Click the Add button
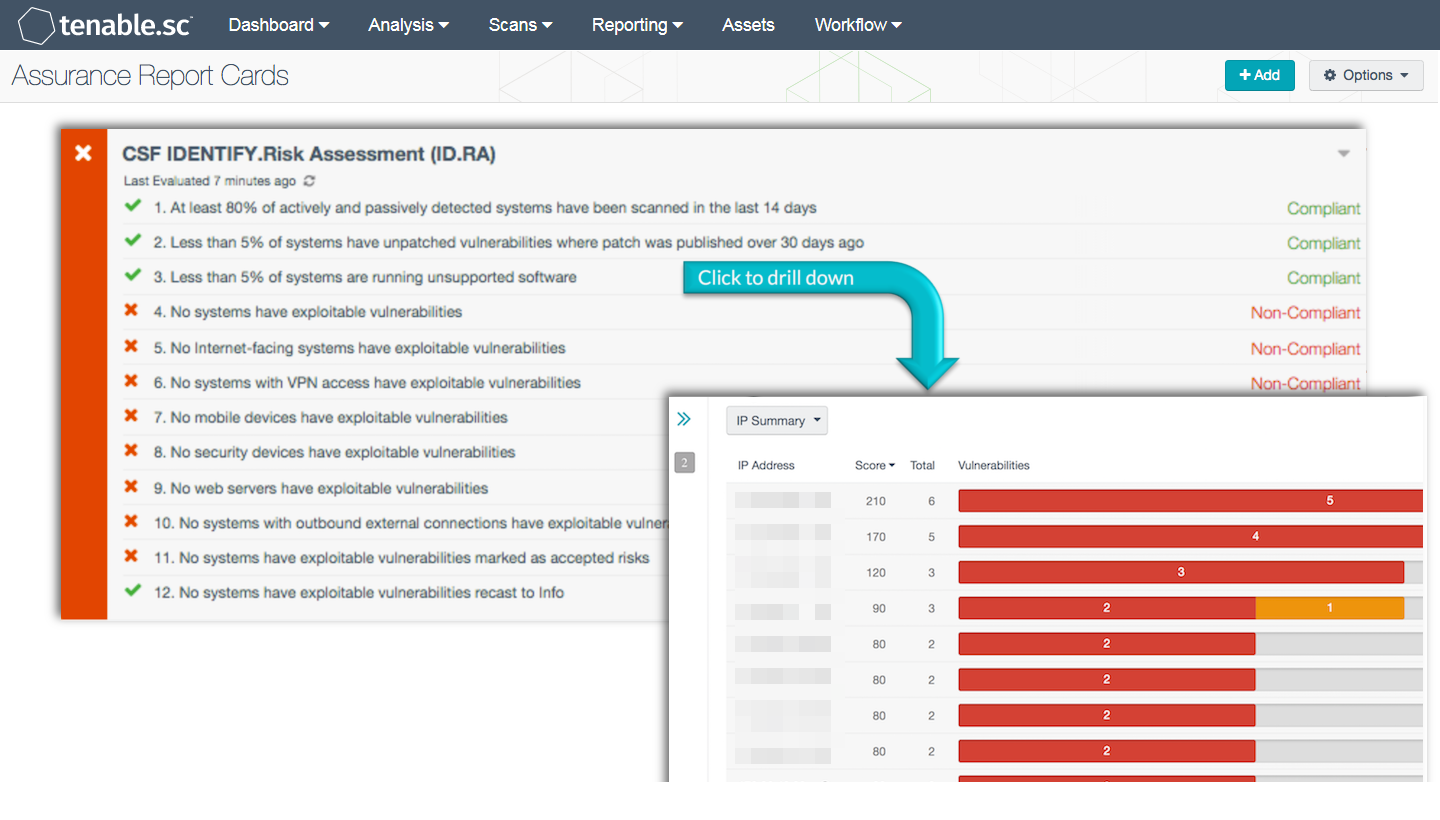Viewport: 1440px width, 820px height. [1260, 75]
